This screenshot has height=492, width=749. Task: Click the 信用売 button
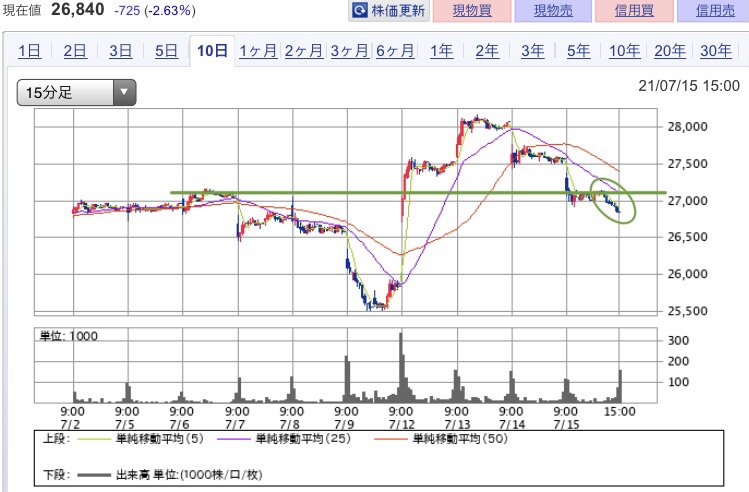click(715, 11)
